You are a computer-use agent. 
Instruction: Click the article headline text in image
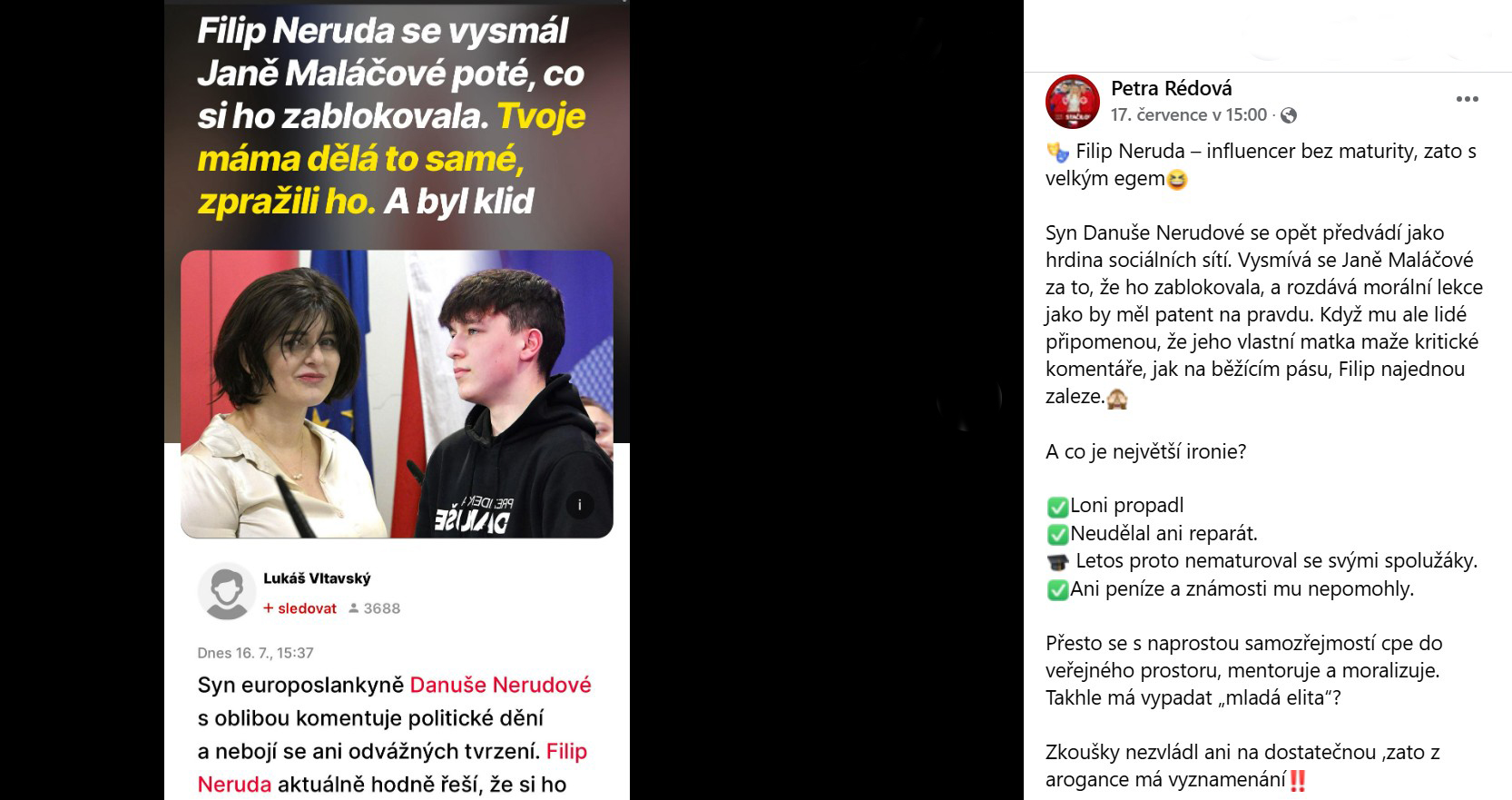coord(391,116)
